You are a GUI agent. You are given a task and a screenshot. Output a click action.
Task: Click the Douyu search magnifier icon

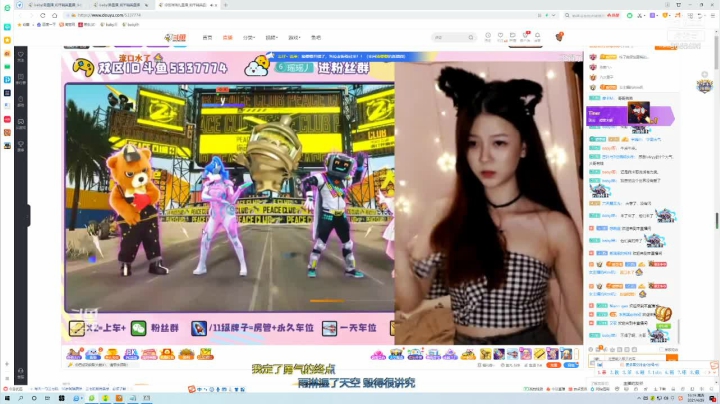[471, 37]
